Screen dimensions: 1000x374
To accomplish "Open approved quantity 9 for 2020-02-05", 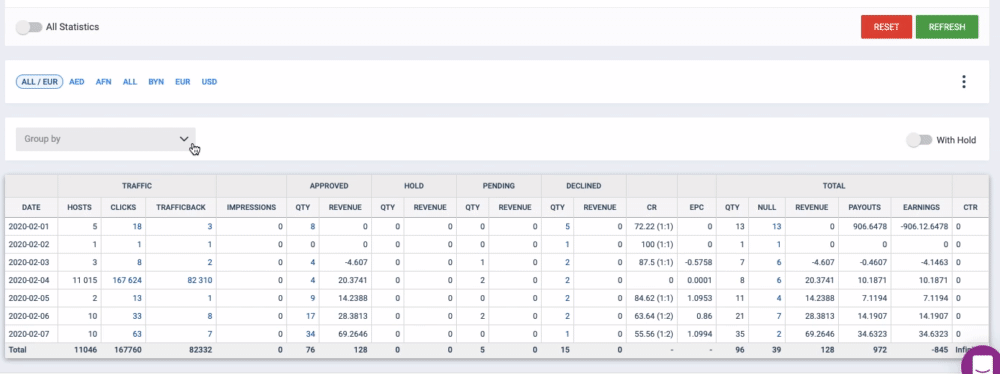I will tap(312, 298).
